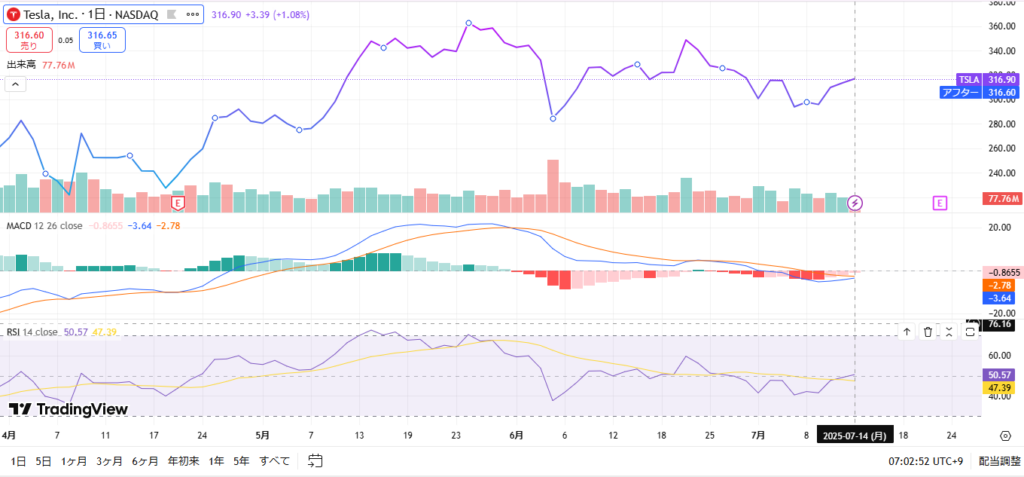Viewport: 1024px width, 477px height.
Task: Click the MACD 12 26 close legend
Action: coord(44,225)
